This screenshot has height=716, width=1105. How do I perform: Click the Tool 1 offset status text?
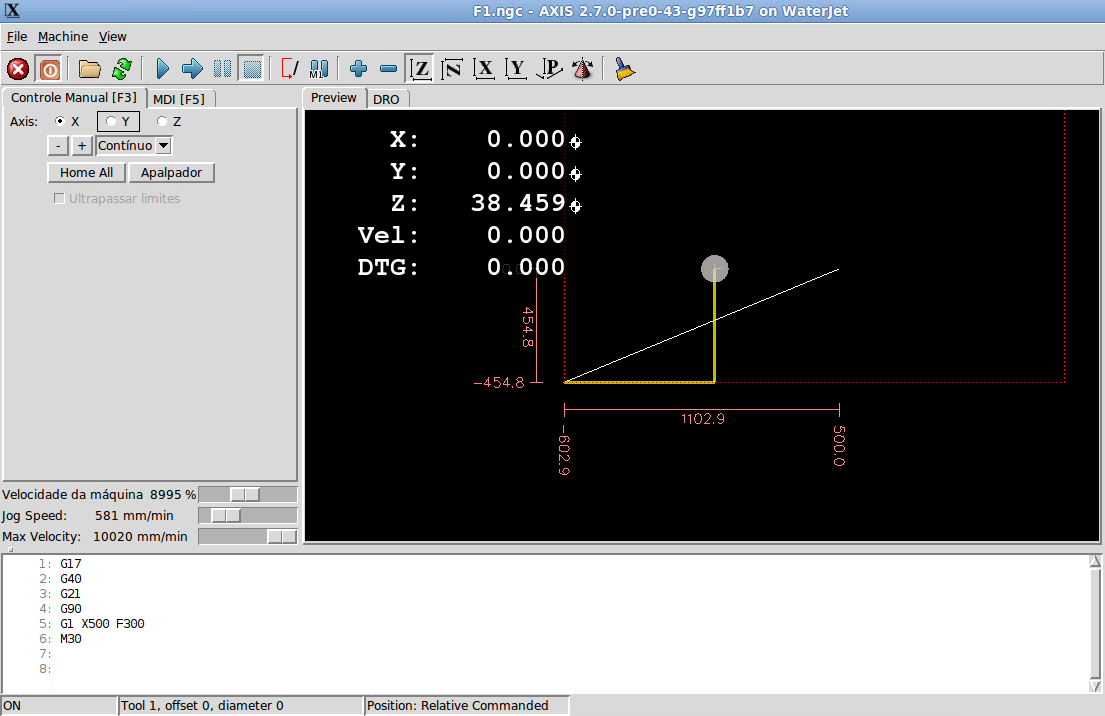pos(202,705)
